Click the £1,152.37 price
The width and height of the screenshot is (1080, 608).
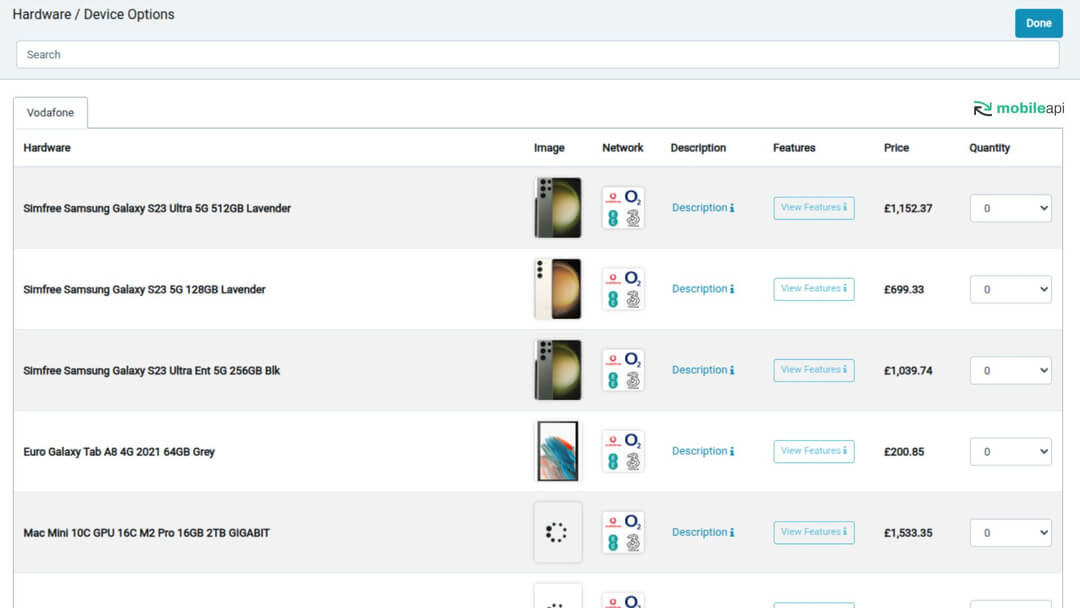click(x=908, y=208)
